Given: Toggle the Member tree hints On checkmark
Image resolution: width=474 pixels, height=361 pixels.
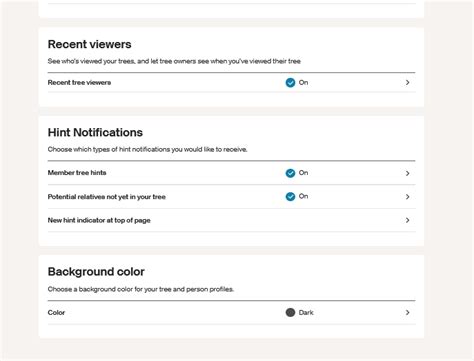Looking at the screenshot, I should click(290, 173).
